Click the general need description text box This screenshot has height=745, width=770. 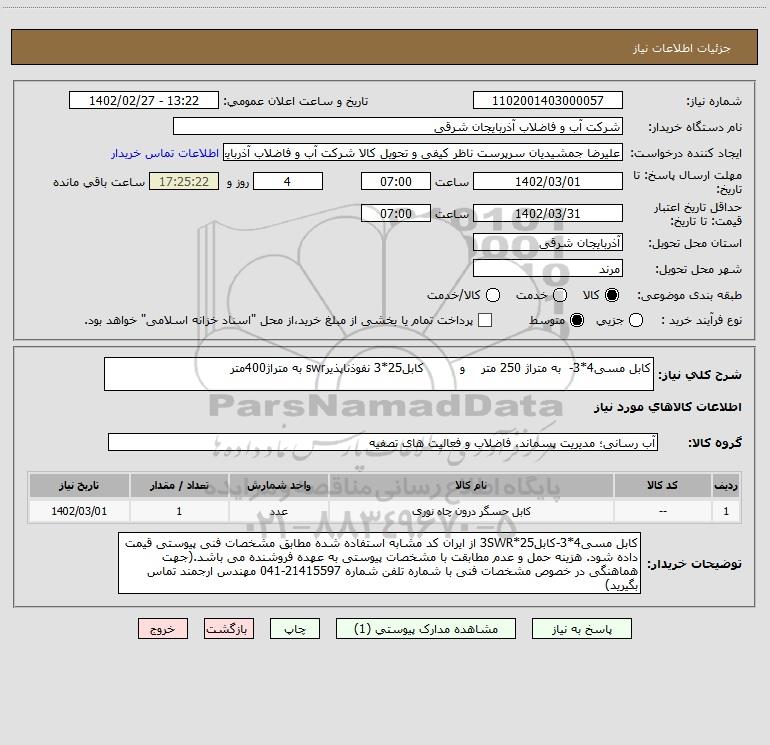point(379,374)
